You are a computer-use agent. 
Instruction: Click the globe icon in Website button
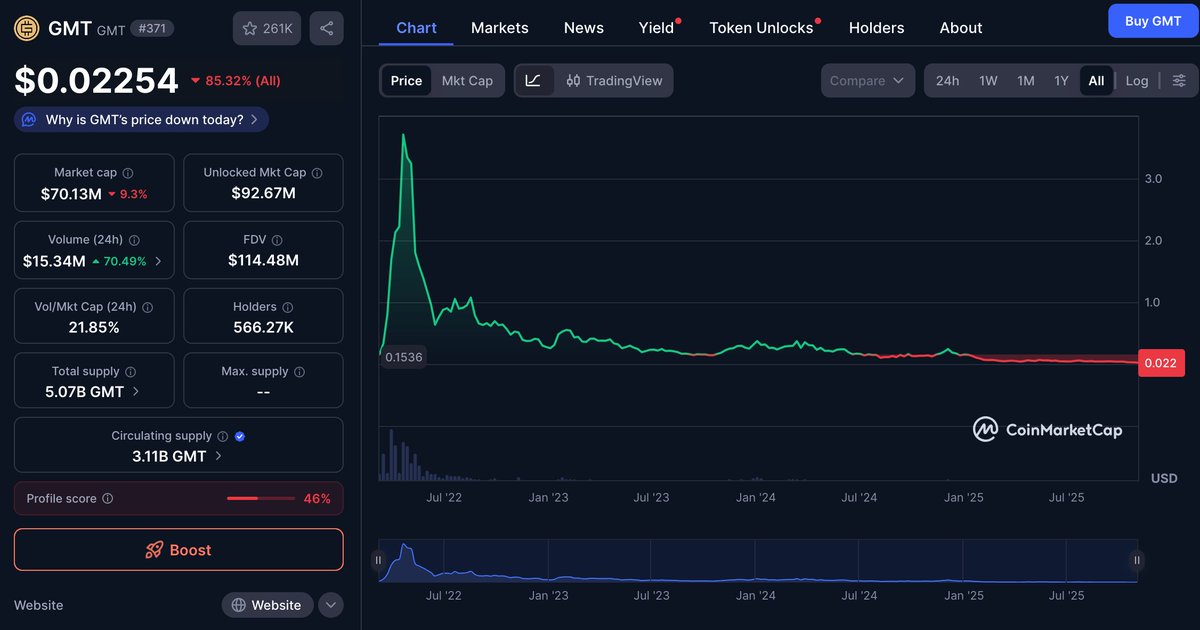[x=239, y=605]
